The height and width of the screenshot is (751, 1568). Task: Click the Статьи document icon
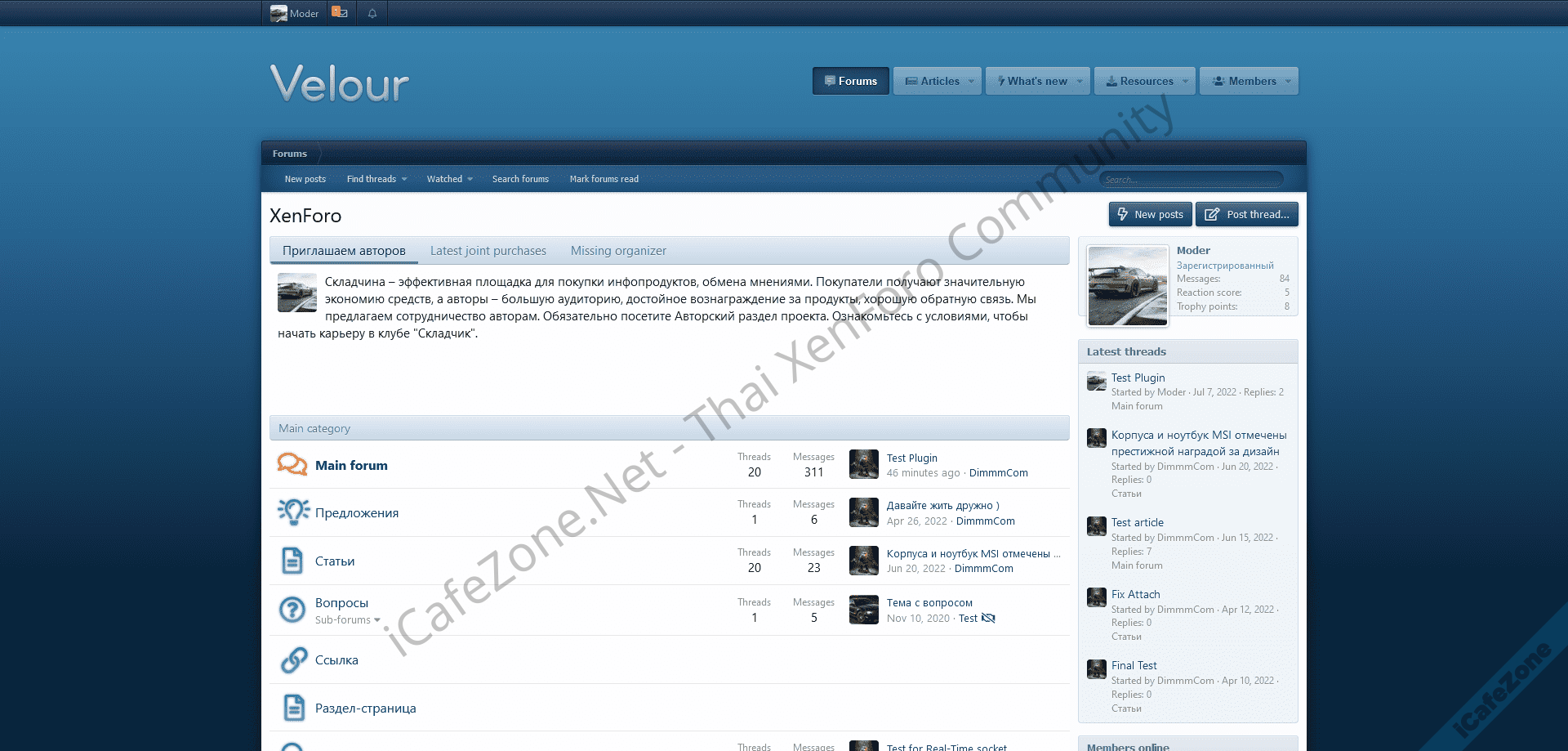click(292, 561)
